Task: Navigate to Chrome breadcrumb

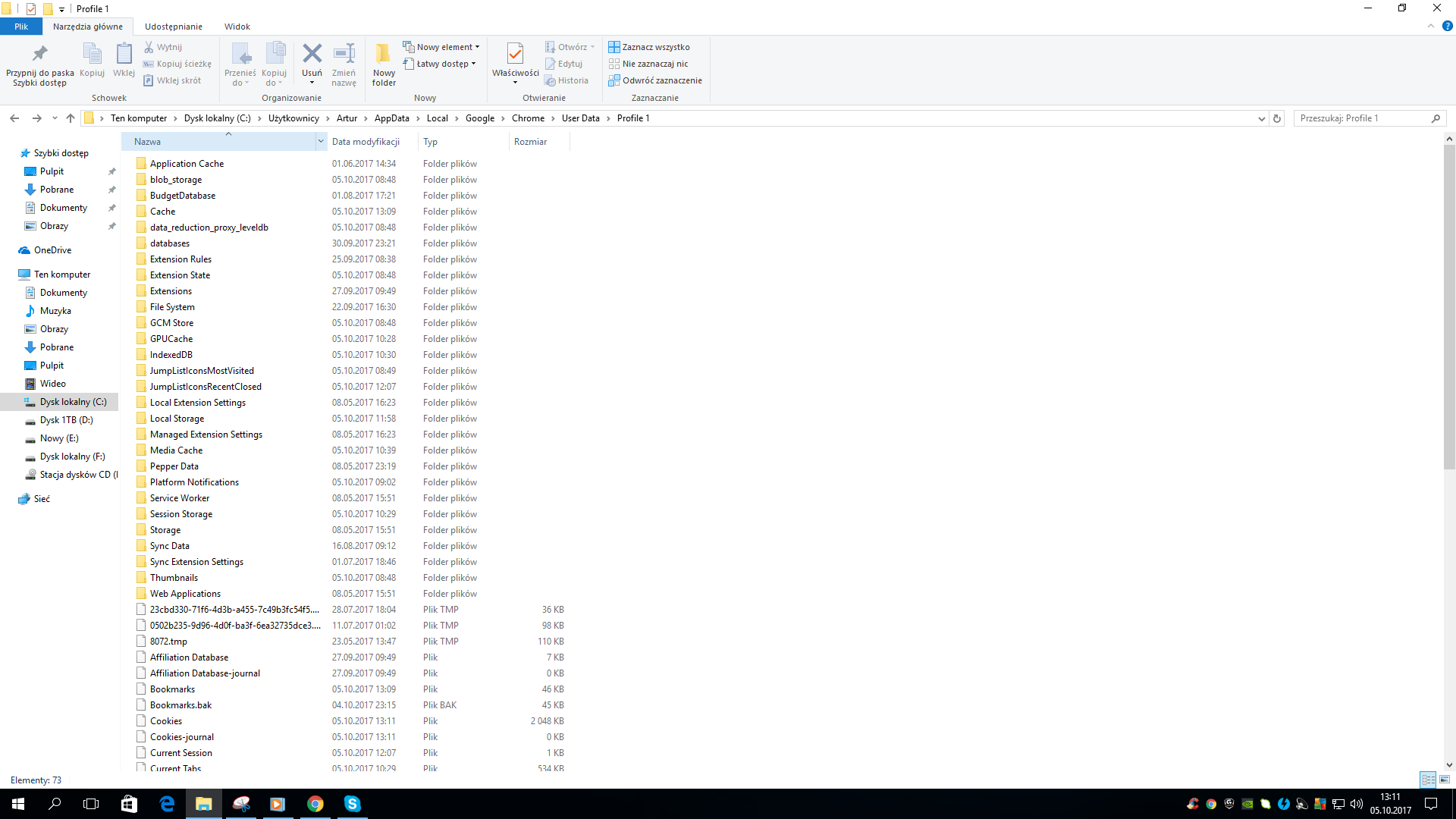Action: pyautogui.click(x=528, y=118)
